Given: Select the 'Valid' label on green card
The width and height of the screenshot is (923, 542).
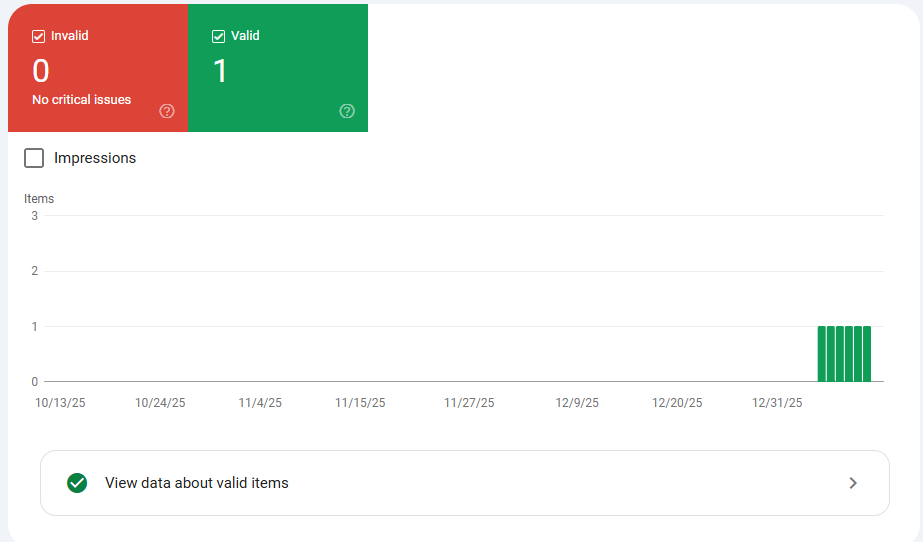Looking at the screenshot, I should click(x=245, y=36).
